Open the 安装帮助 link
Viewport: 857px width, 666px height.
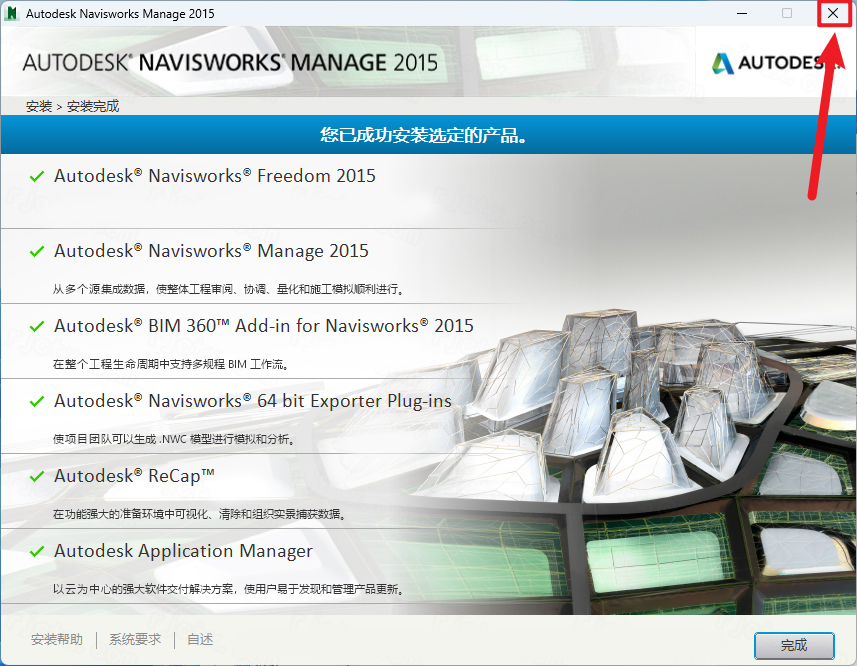click(x=57, y=639)
